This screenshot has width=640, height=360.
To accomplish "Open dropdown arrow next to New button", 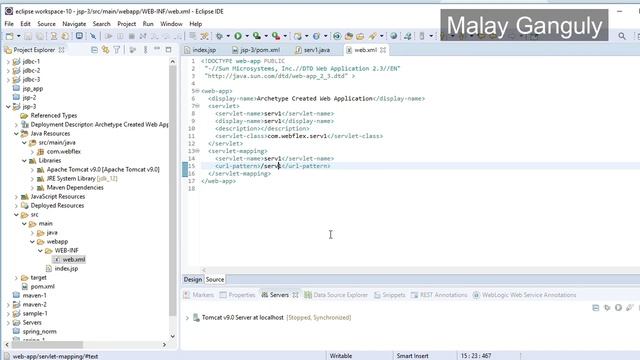I will 19,36.
